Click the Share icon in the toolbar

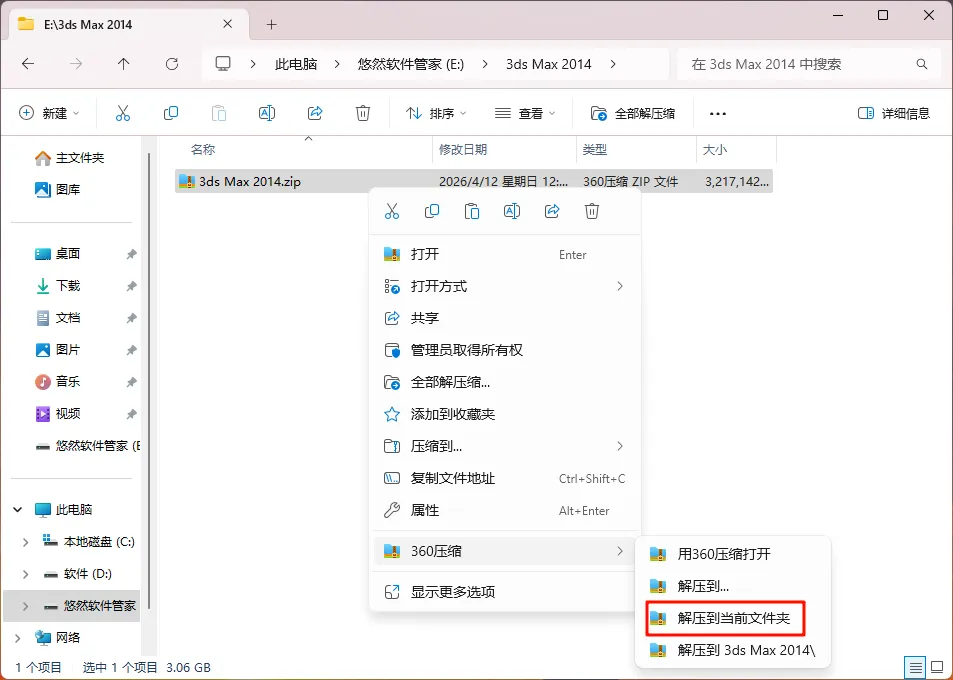315,113
